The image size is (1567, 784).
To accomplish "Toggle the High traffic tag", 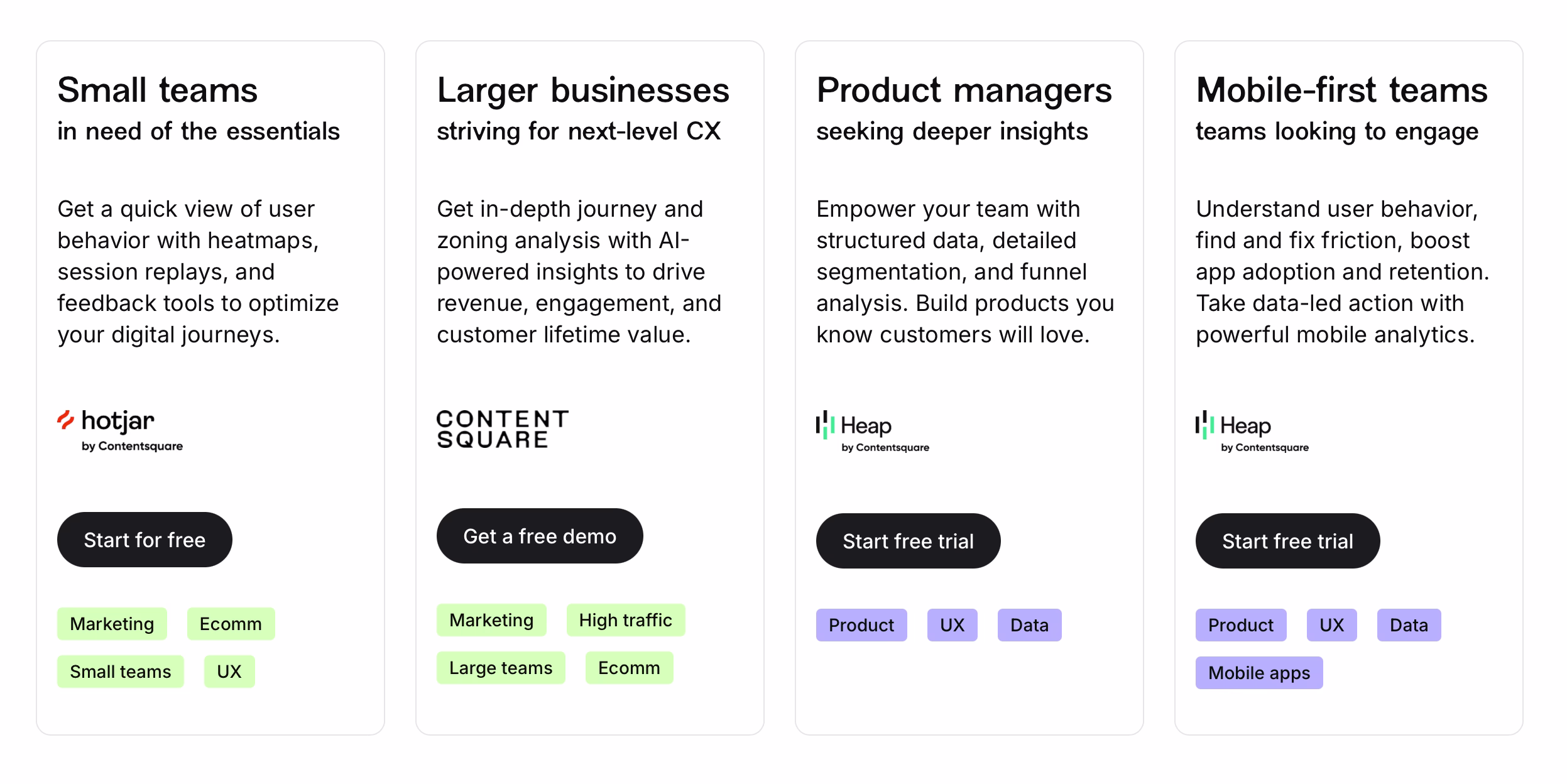I will pos(626,620).
